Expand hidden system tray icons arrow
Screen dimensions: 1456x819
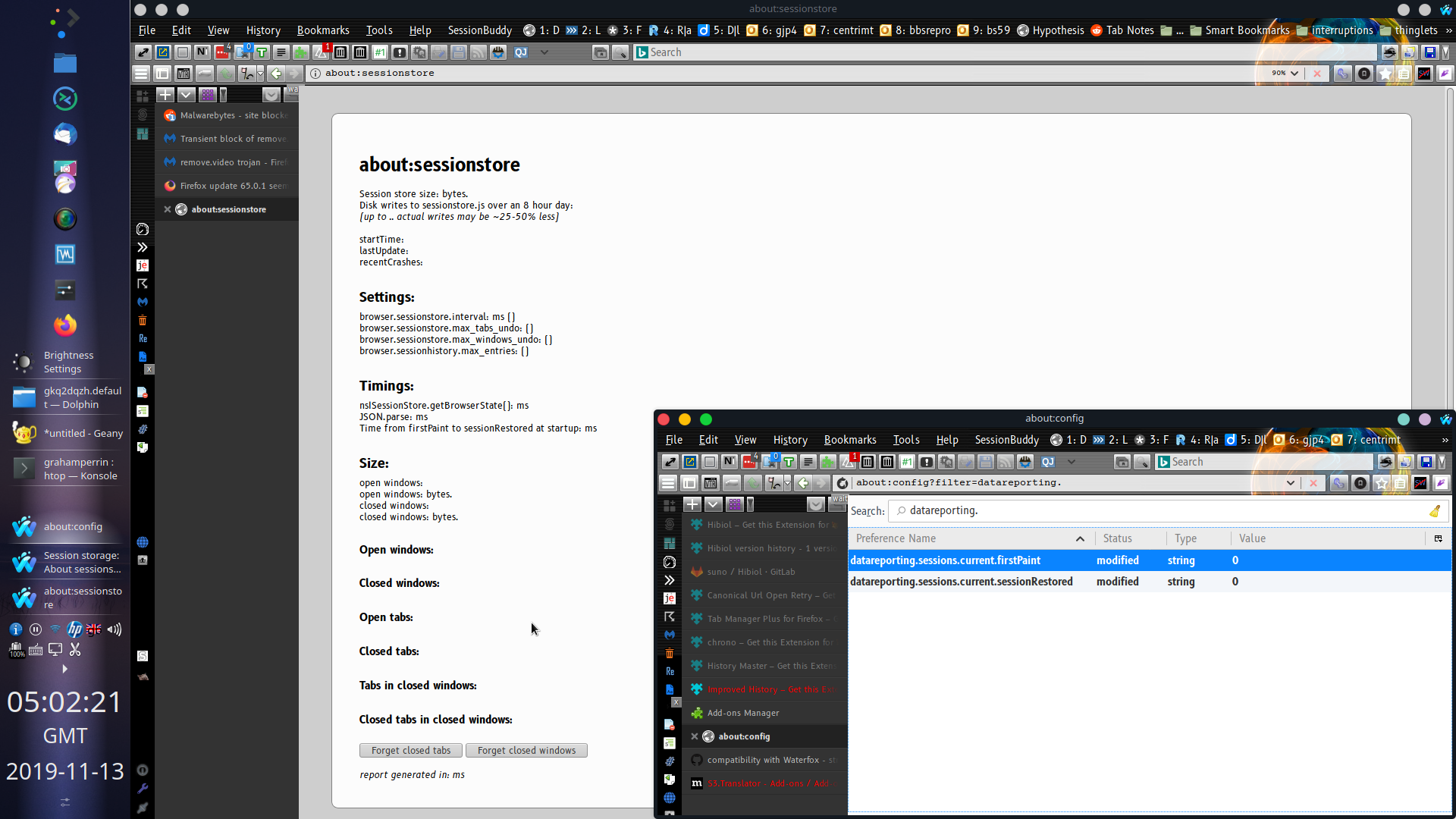point(64,669)
